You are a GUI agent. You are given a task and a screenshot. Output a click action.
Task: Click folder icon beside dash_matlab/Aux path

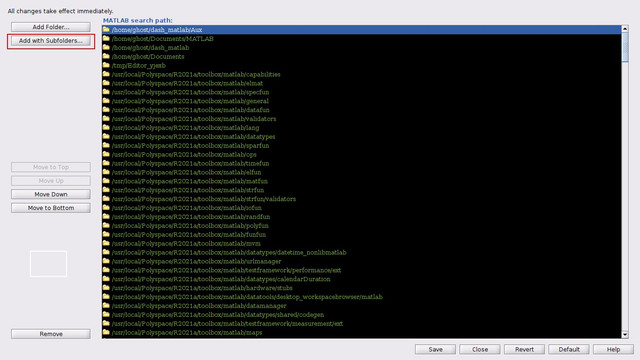point(107,29)
